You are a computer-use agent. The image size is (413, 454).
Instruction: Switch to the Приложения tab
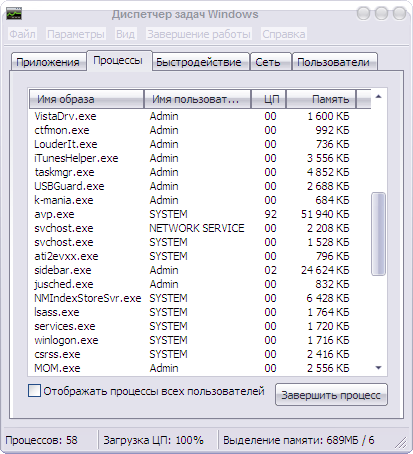pyautogui.click(x=48, y=62)
